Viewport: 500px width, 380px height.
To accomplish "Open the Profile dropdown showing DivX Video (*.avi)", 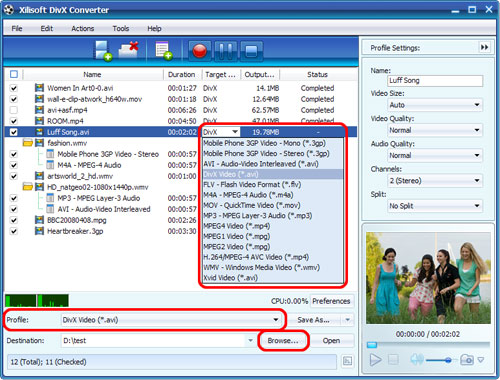I will coord(171,320).
